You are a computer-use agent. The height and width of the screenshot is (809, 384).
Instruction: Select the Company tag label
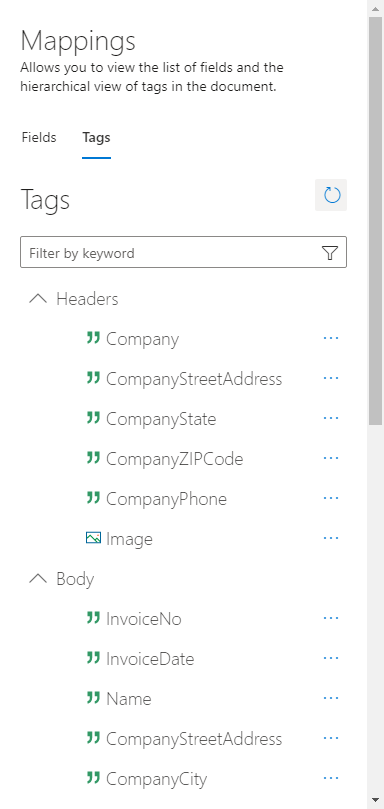[x=142, y=339]
